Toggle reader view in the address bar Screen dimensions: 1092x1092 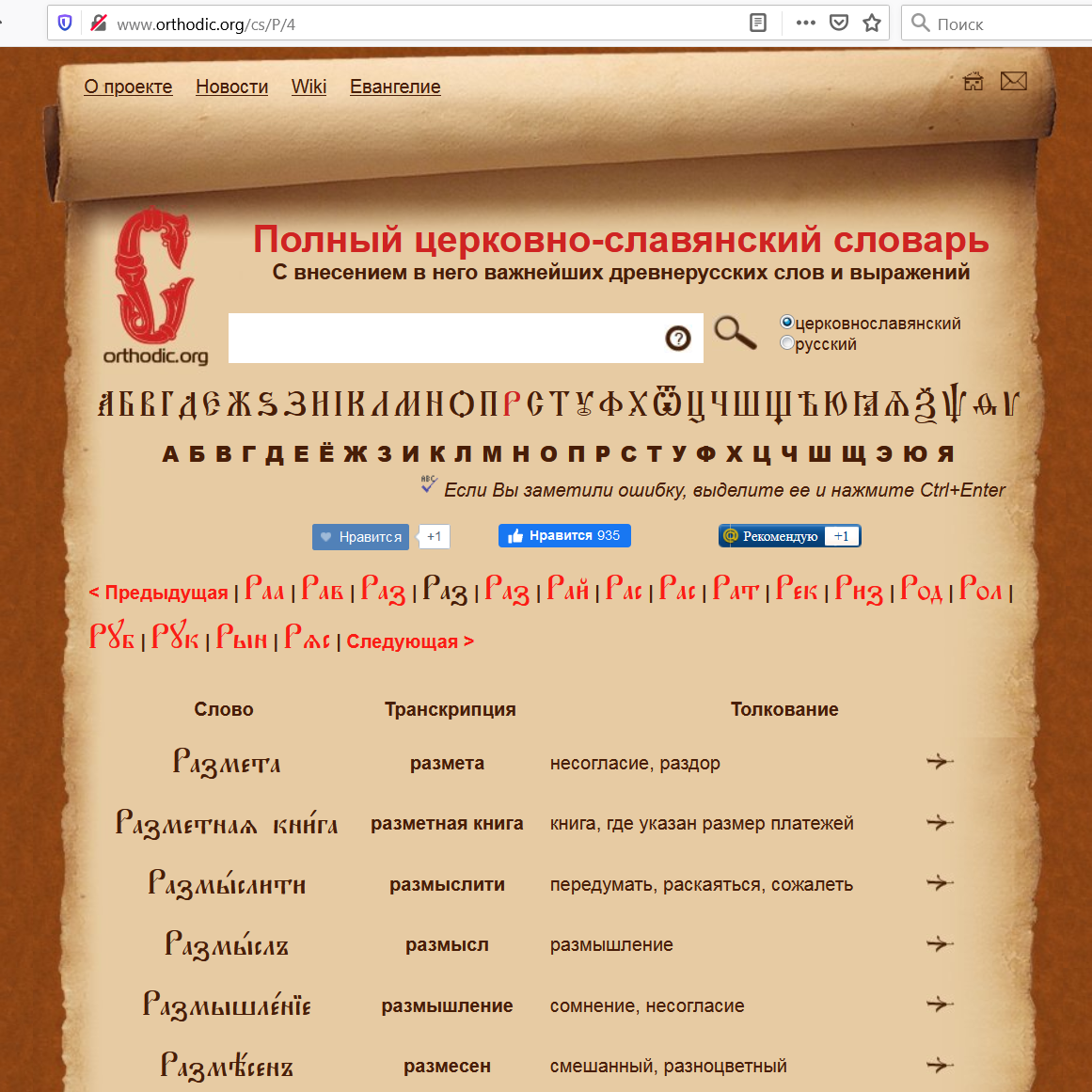tap(758, 24)
